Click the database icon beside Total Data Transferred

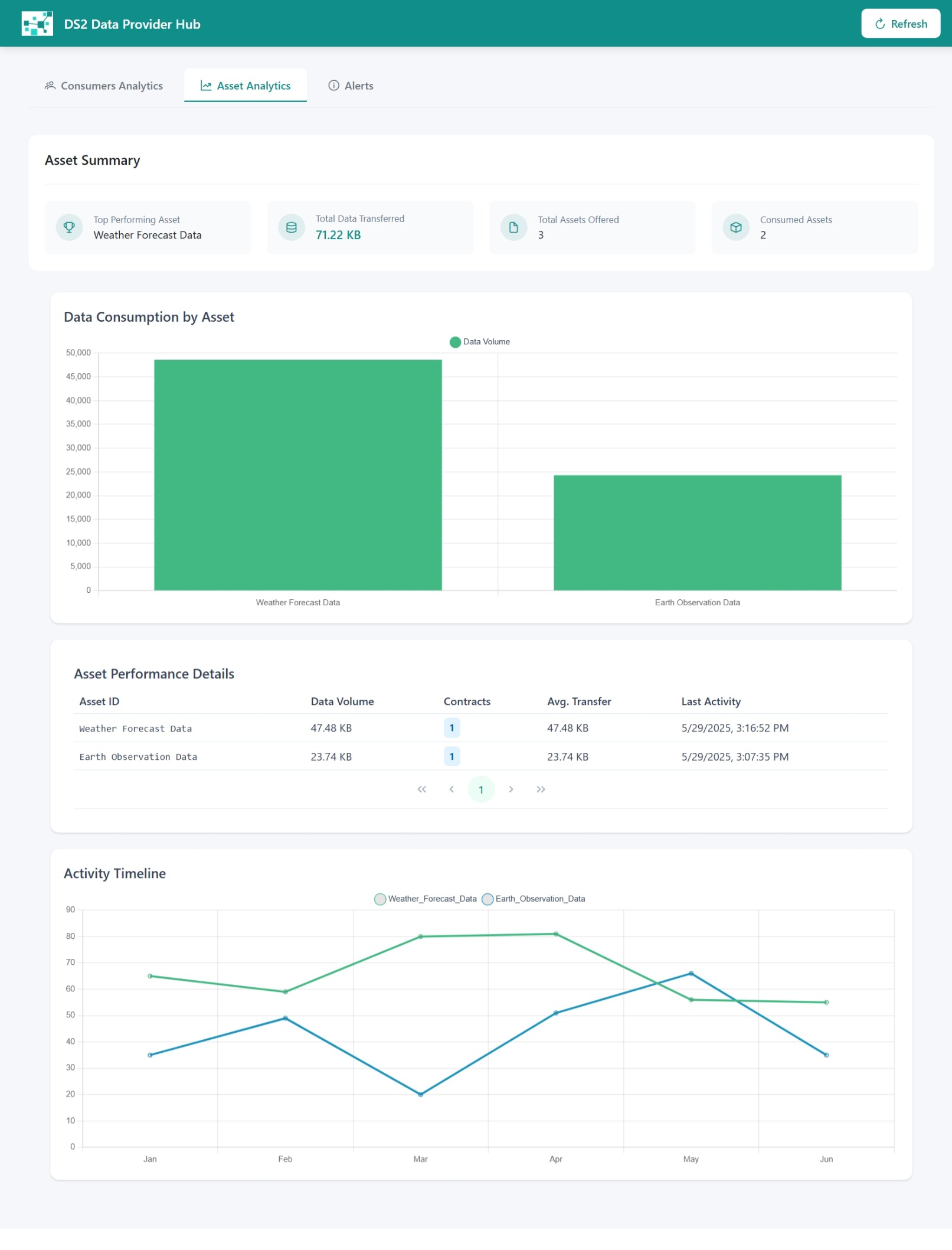point(291,227)
